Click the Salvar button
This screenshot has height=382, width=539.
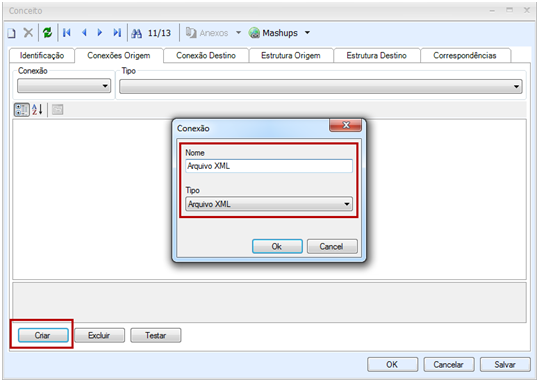[505, 364]
